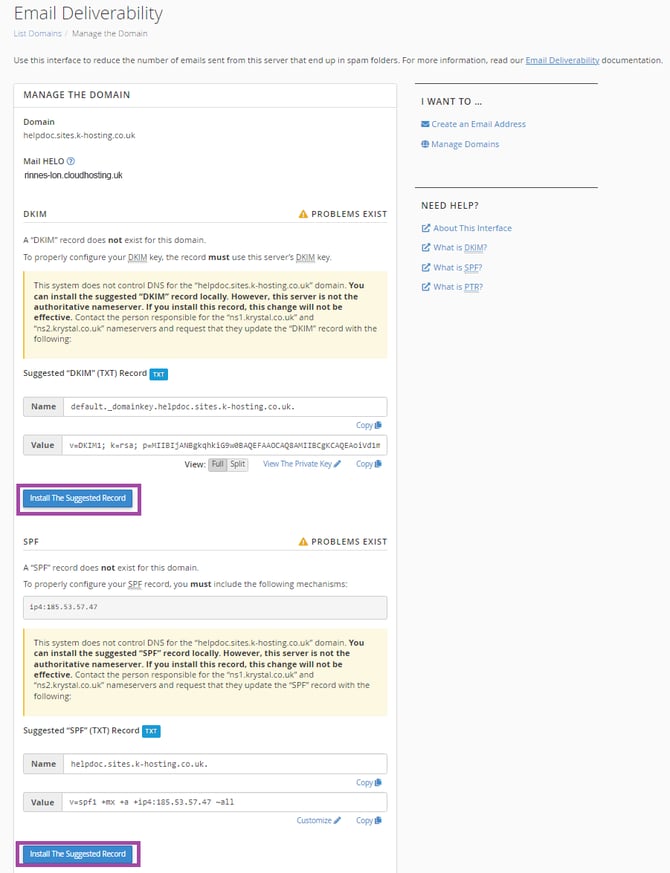Click the DKIM problems warning triangle icon
The image size is (670, 873).
click(x=303, y=214)
